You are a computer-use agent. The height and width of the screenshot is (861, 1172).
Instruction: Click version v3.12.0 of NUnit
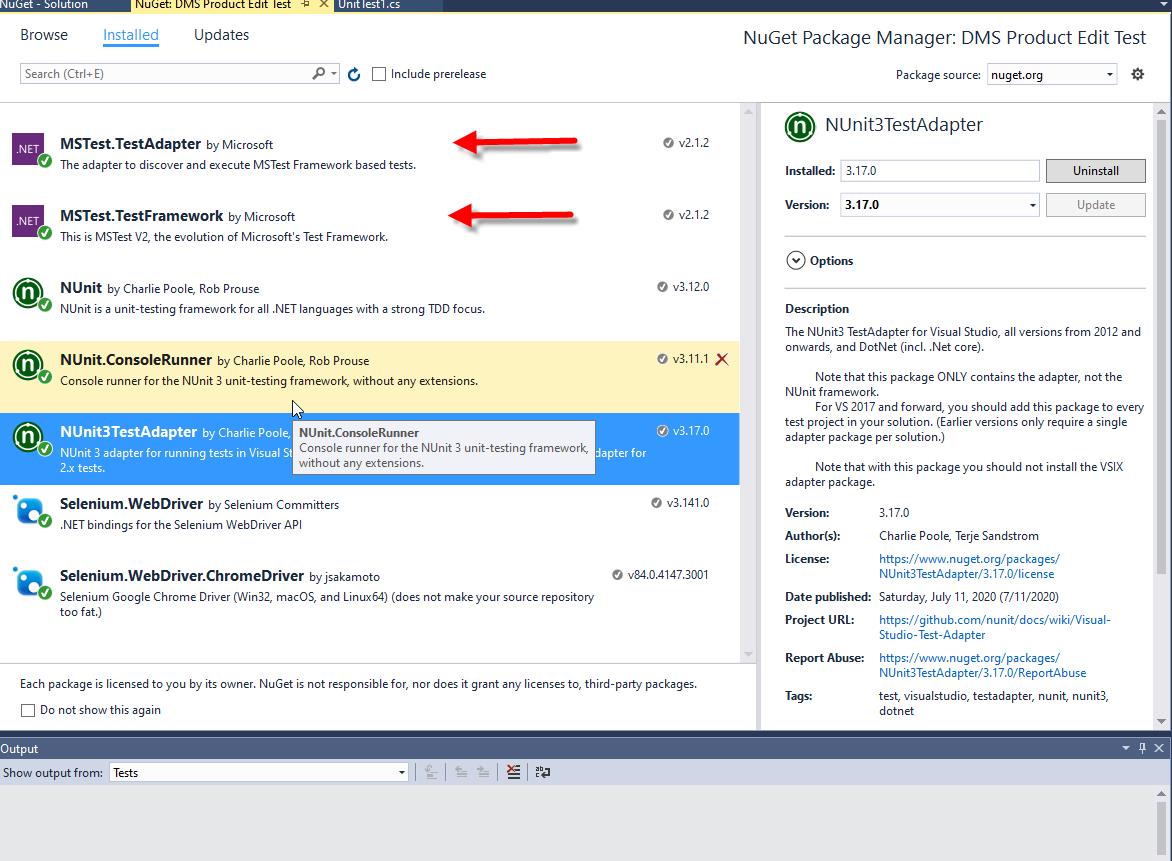tap(691, 287)
